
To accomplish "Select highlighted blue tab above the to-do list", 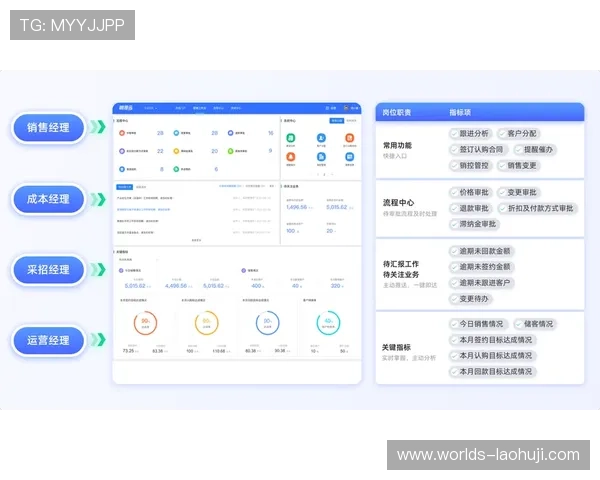I will pyautogui.click(x=124, y=187).
